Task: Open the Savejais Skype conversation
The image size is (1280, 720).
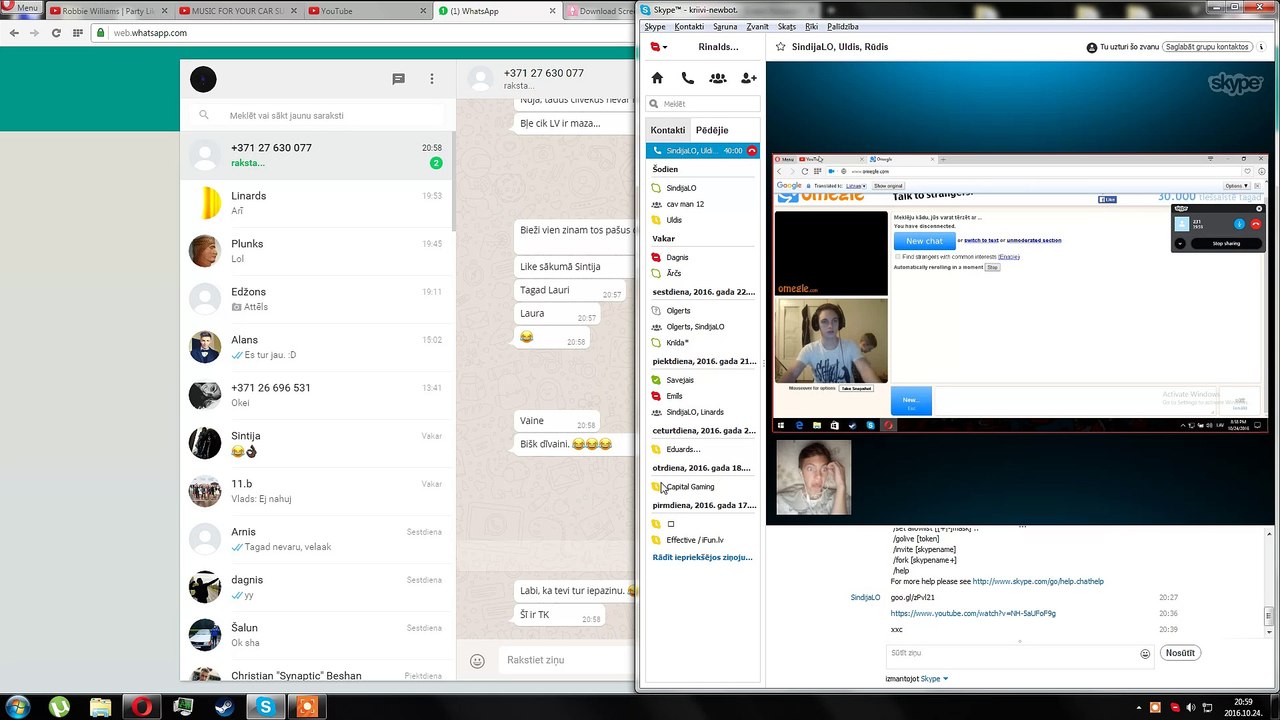Action: click(x=703, y=380)
